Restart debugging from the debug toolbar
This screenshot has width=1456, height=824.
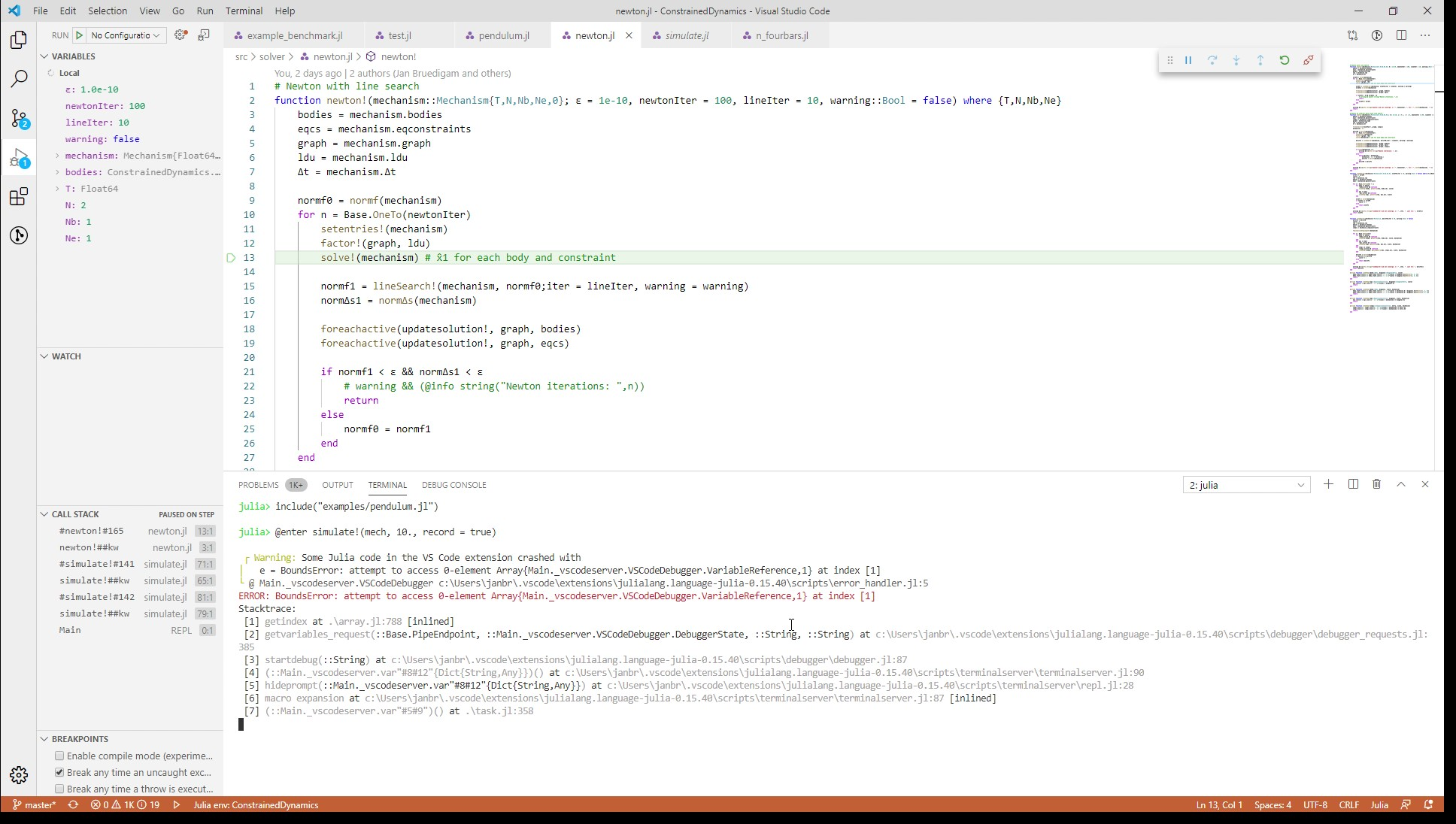pyautogui.click(x=1285, y=60)
